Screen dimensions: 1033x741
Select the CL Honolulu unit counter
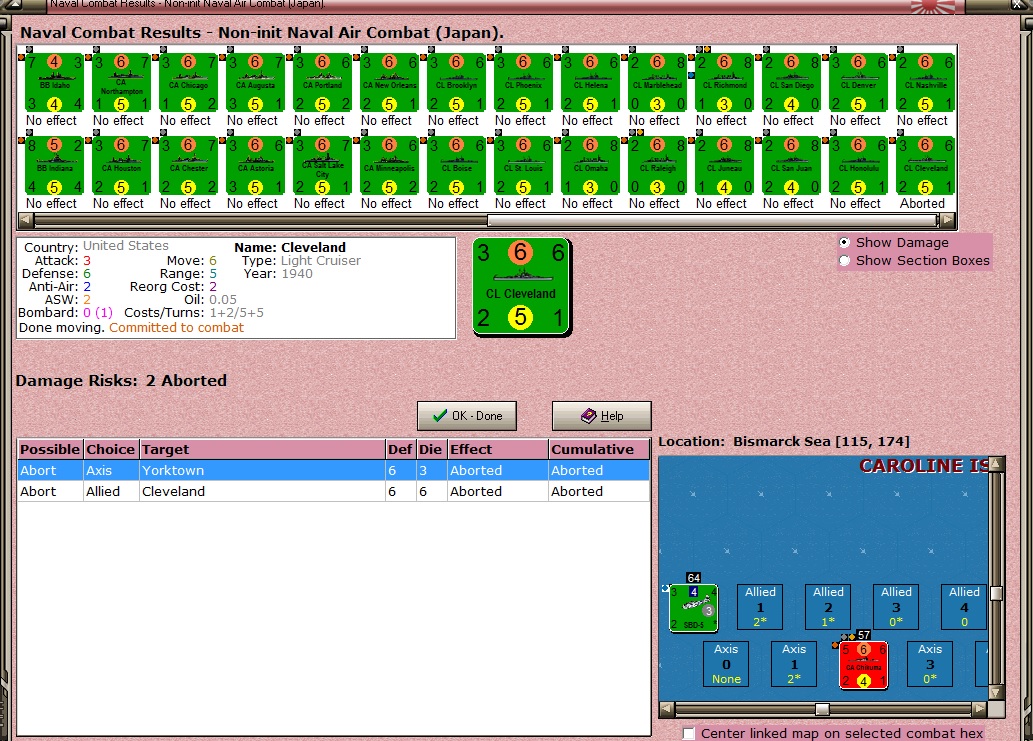point(858,165)
